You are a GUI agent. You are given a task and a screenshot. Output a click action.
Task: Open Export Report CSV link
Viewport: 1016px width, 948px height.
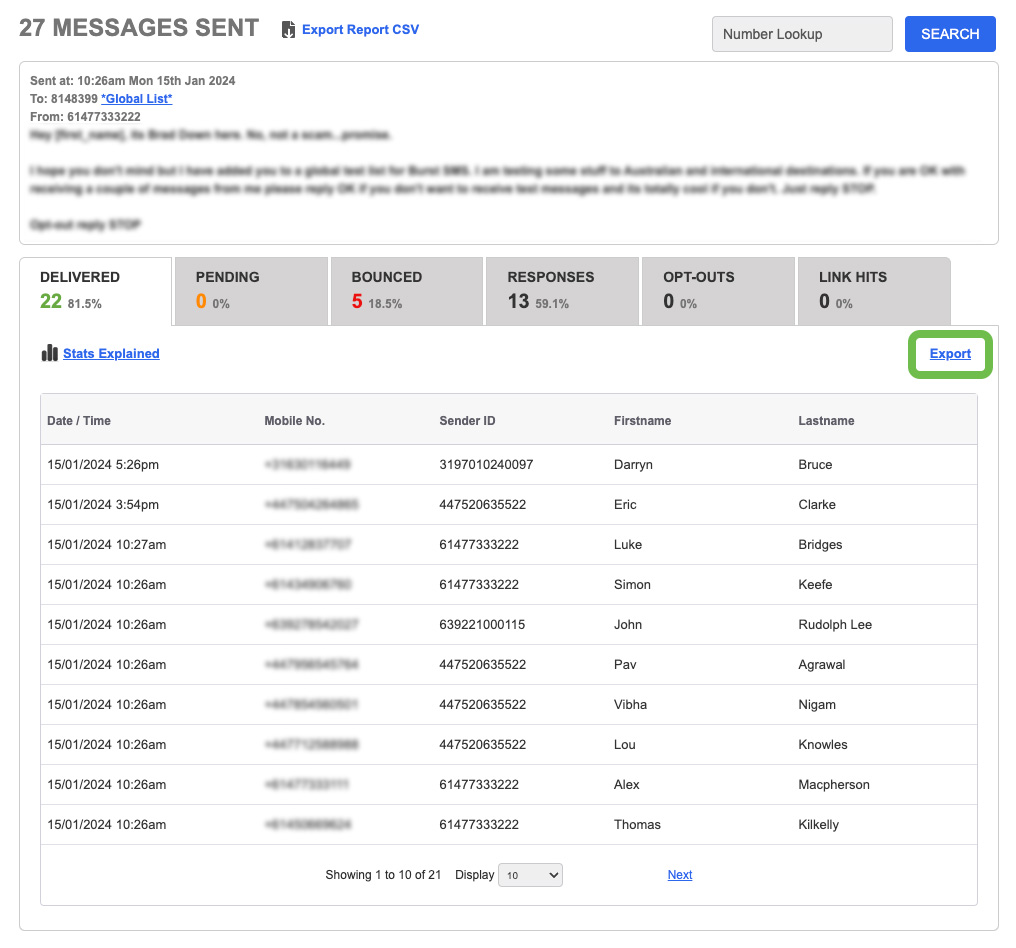[x=360, y=30]
